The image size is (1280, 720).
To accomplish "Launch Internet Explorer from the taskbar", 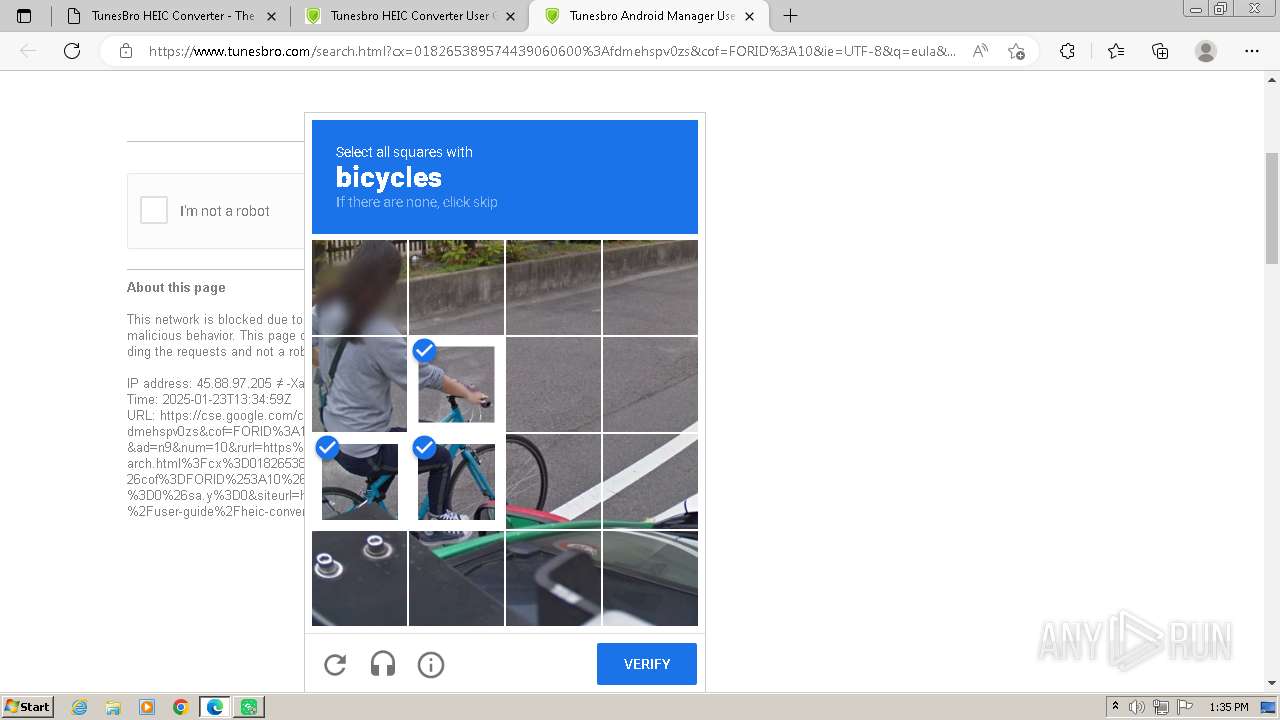I will point(79,707).
